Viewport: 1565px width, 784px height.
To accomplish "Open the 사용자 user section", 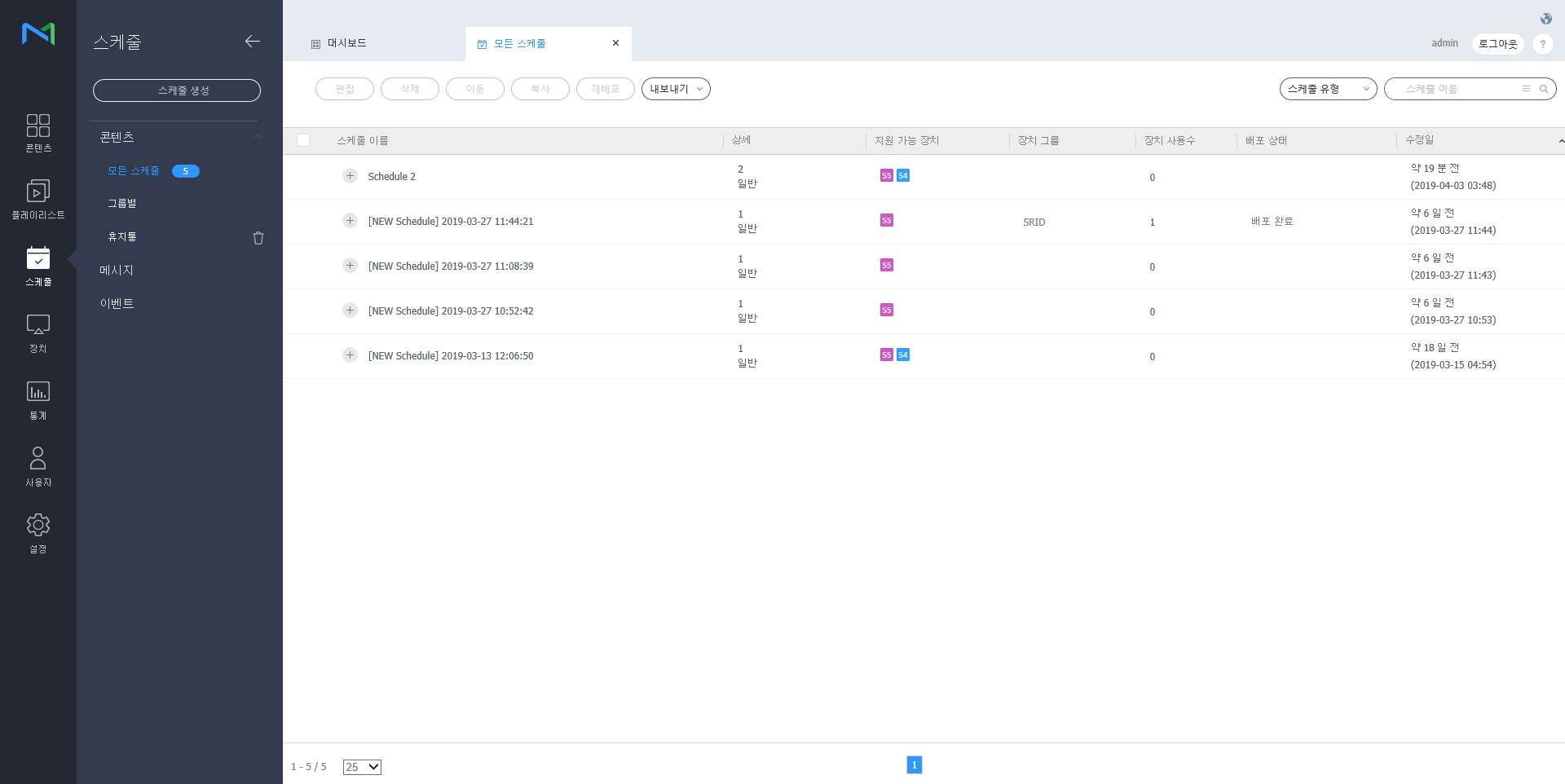I will pos(37,467).
